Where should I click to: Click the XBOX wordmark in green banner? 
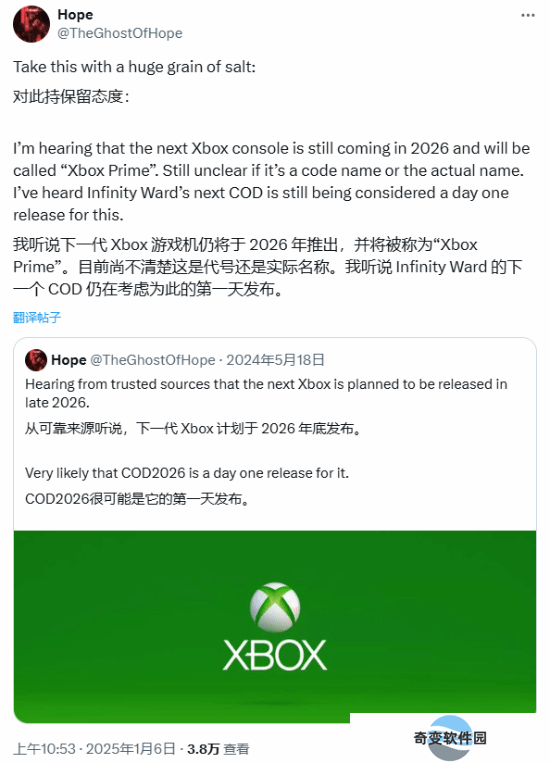pos(275,655)
